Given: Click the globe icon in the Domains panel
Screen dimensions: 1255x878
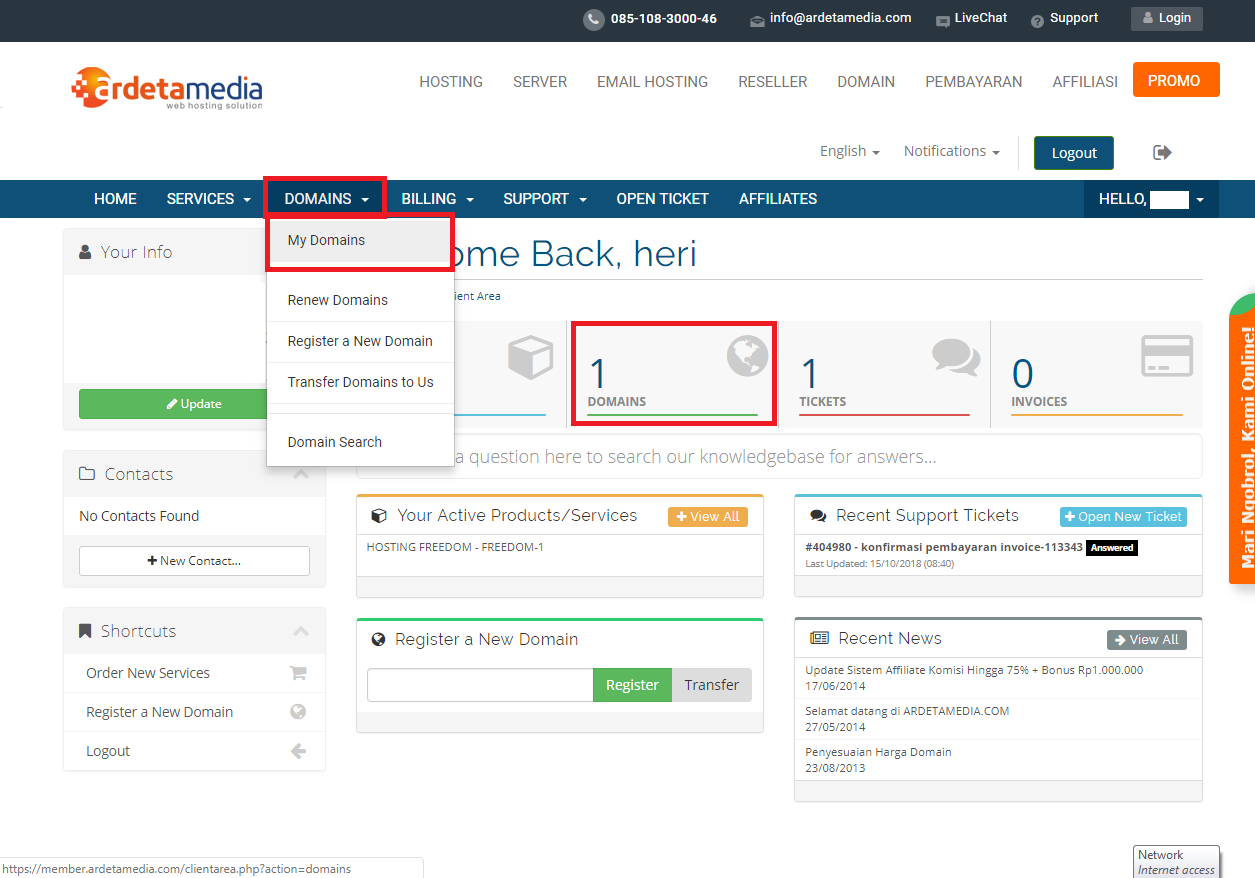Looking at the screenshot, I should [745, 355].
